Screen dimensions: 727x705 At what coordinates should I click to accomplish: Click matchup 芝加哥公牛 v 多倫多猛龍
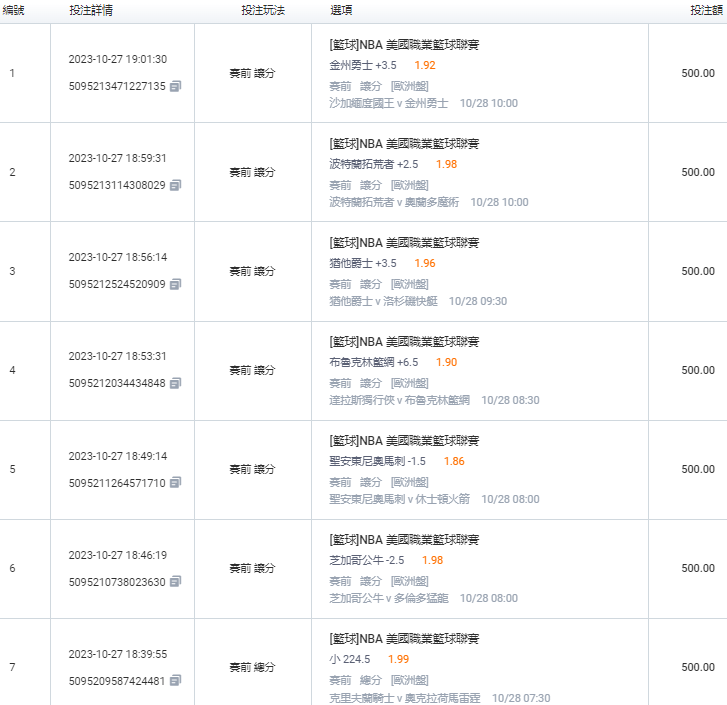tap(389, 598)
